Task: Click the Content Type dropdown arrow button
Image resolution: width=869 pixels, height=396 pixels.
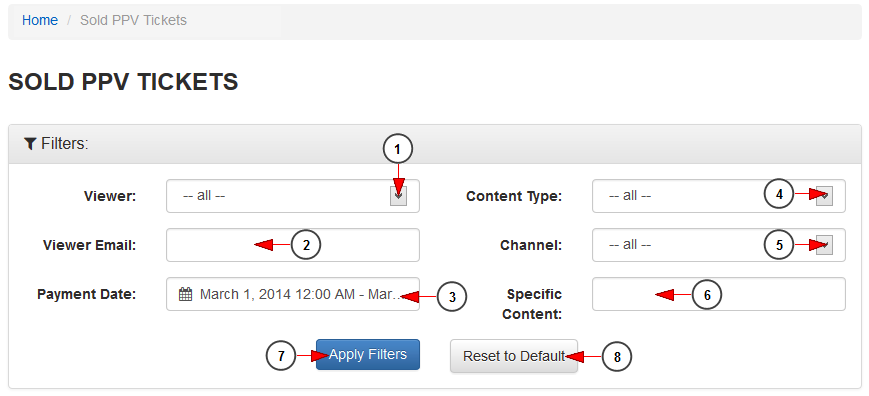Action: point(824,196)
